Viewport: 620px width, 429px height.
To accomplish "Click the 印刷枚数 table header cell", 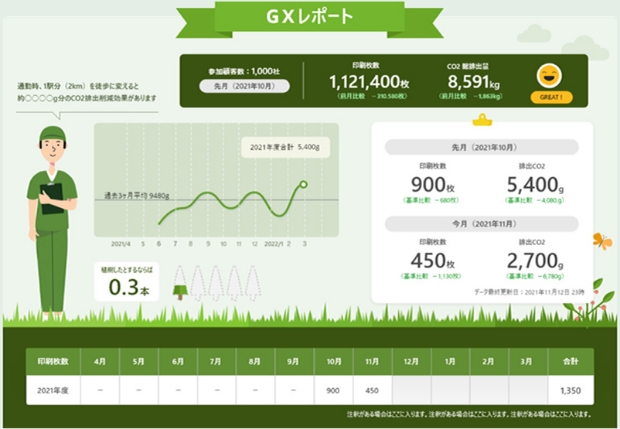I will coord(53,361).
